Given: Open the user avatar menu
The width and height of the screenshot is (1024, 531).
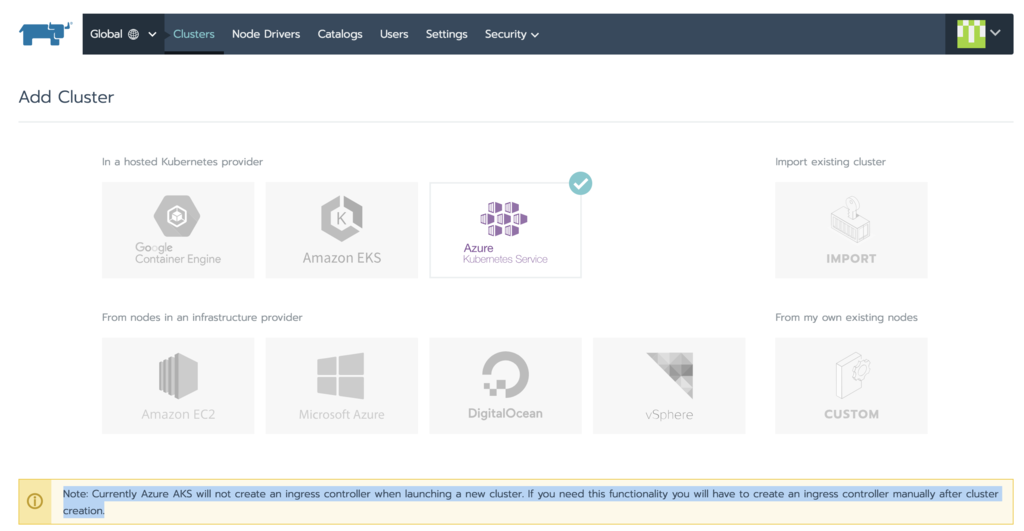Looking at the screenshot, I should 978,33.
